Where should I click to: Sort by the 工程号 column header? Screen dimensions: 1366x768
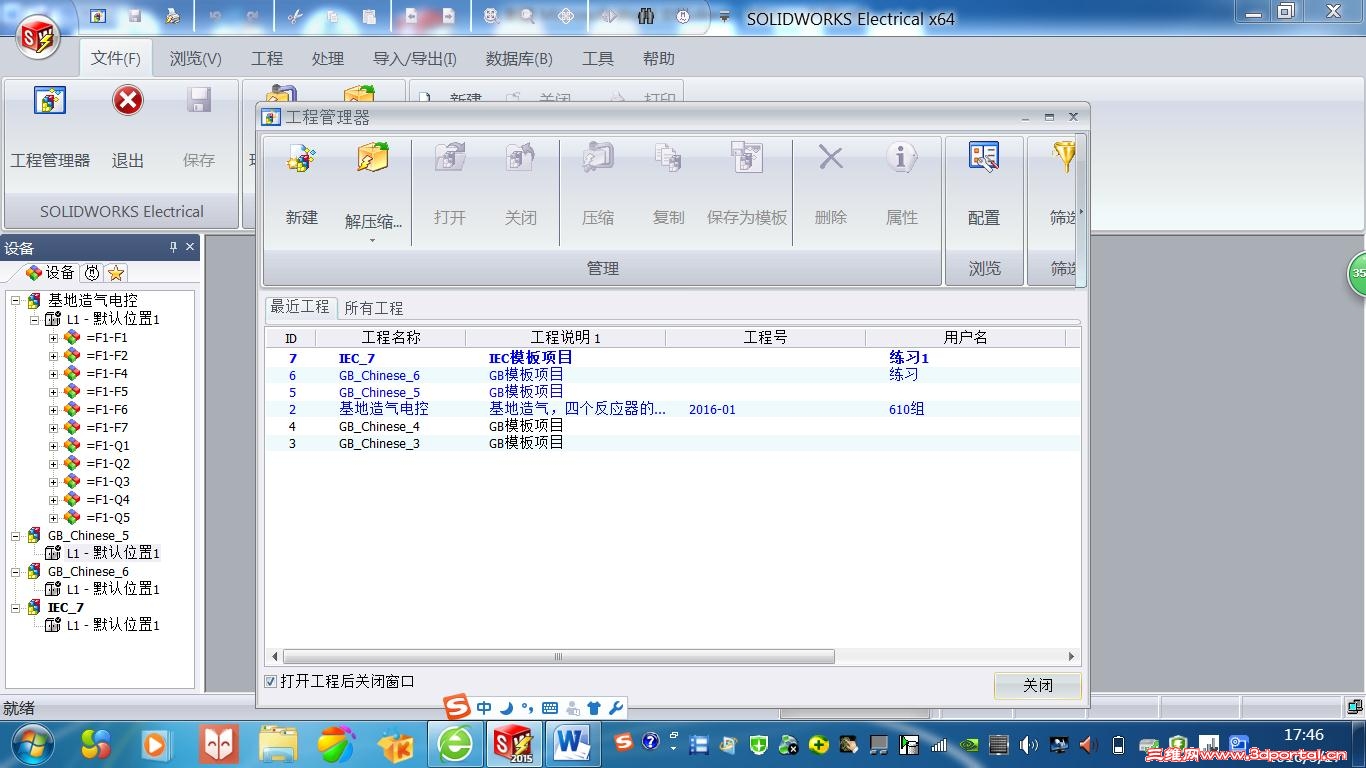(x=765, y=338)
